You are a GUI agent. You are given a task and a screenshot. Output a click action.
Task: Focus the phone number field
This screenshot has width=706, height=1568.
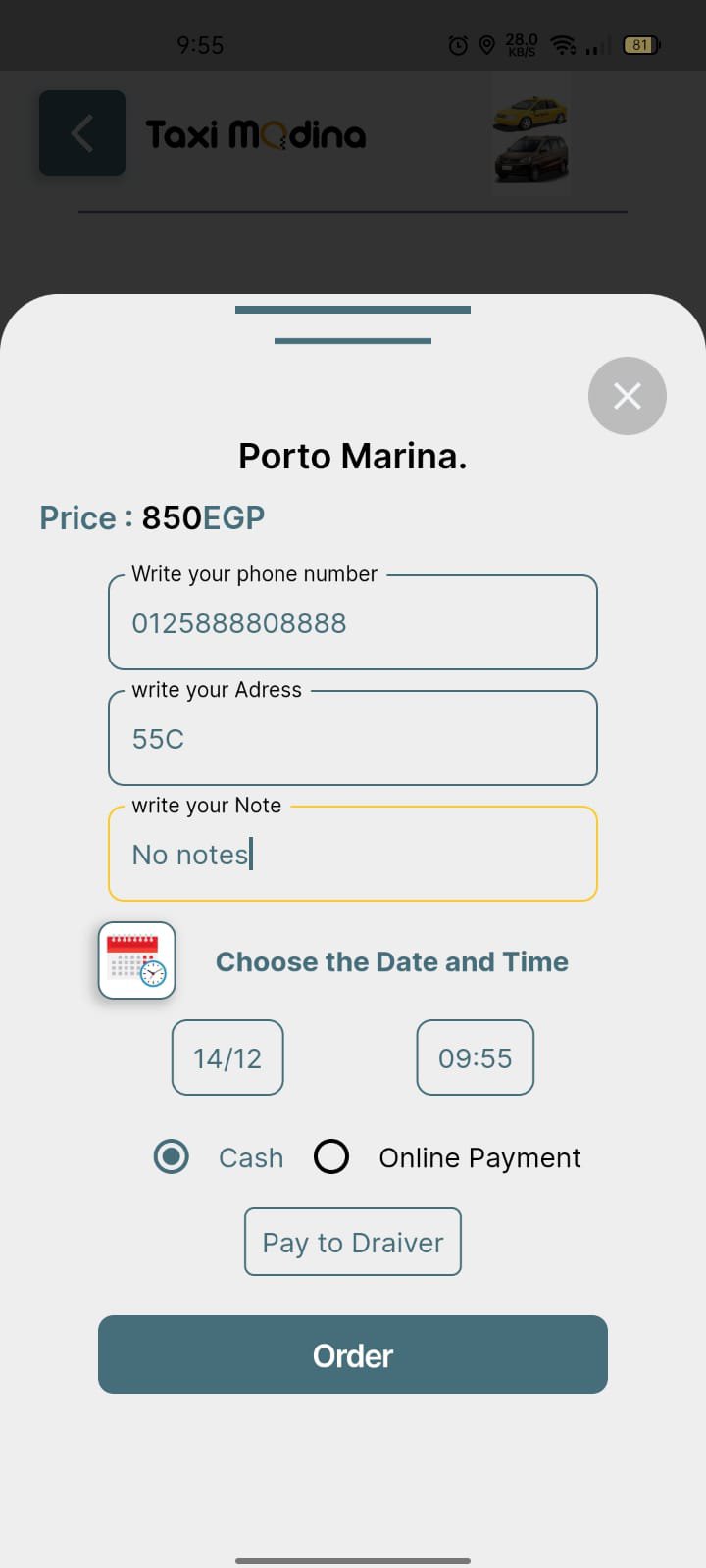[x=353, y=622]
